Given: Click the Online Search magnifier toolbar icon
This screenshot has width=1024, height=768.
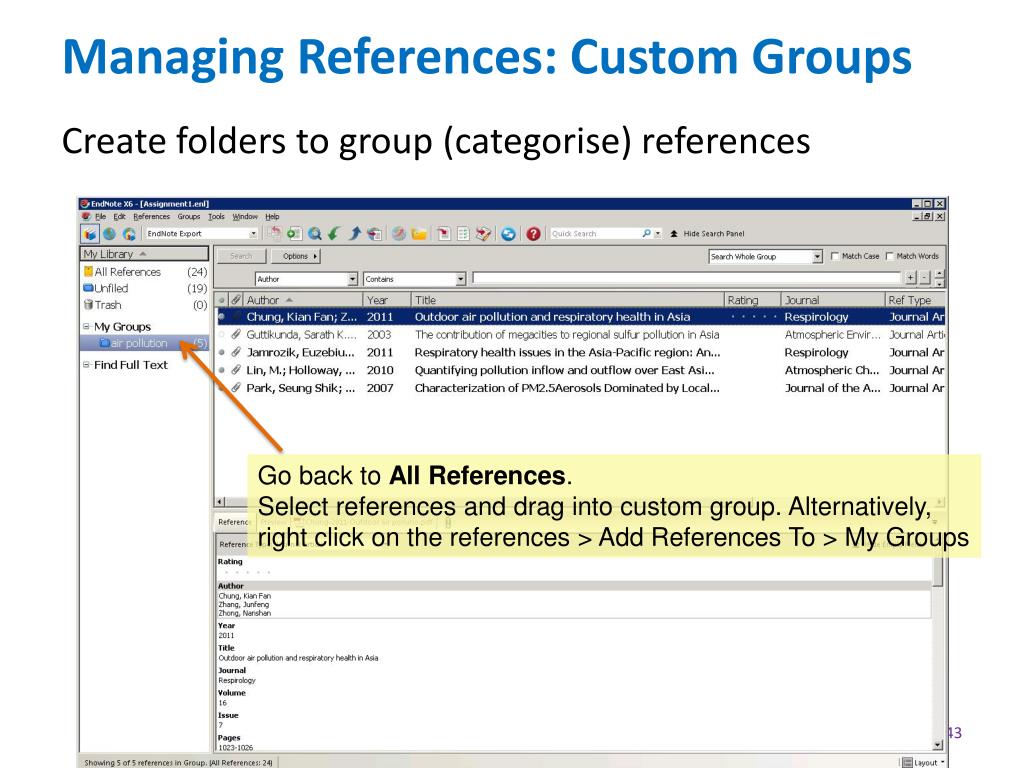Looking at the screenshot, I should tap(315, 234).
